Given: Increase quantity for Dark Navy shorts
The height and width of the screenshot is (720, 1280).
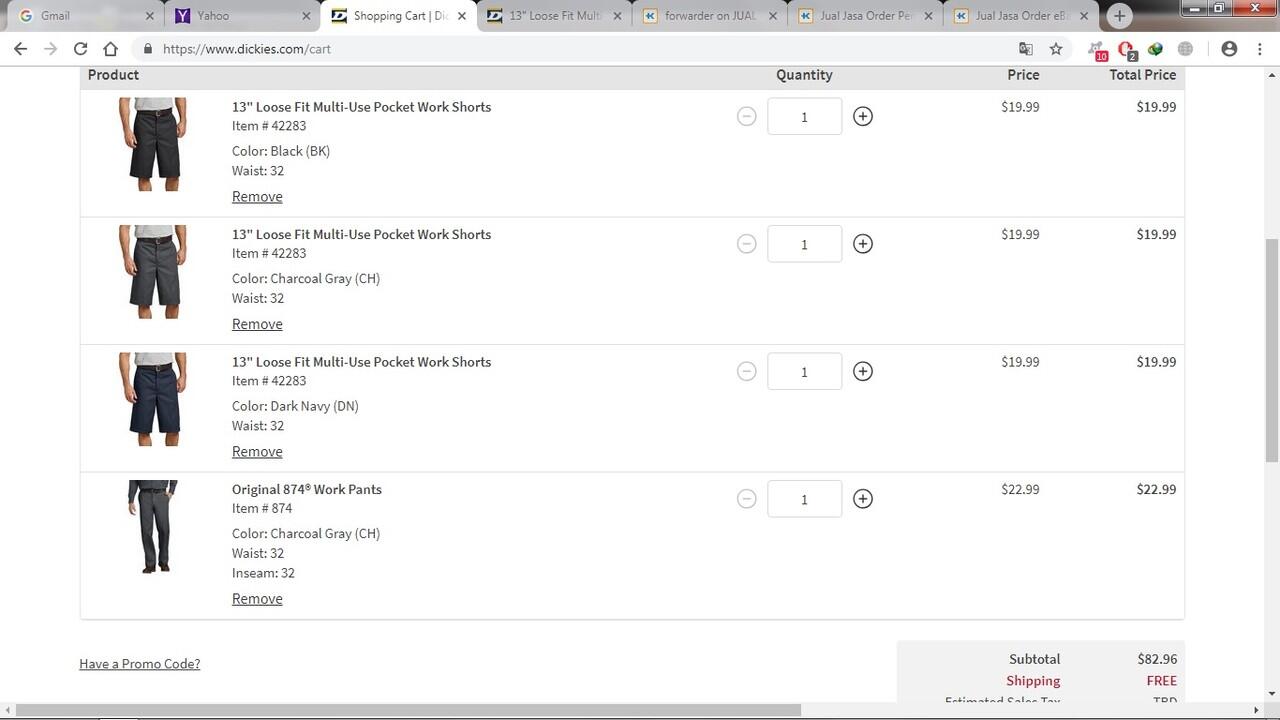Looking at the screenshot, I should (x=863, y=371).
